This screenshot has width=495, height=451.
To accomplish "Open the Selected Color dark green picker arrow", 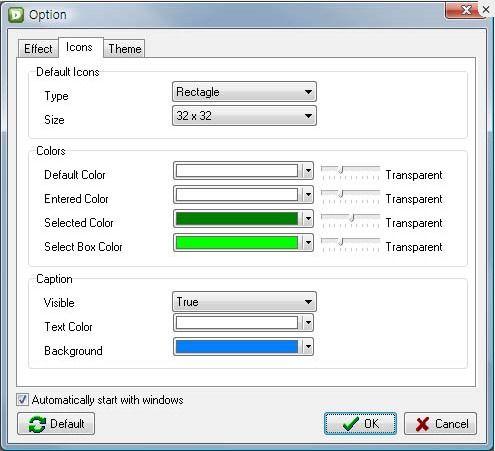I will coord(308,219).
